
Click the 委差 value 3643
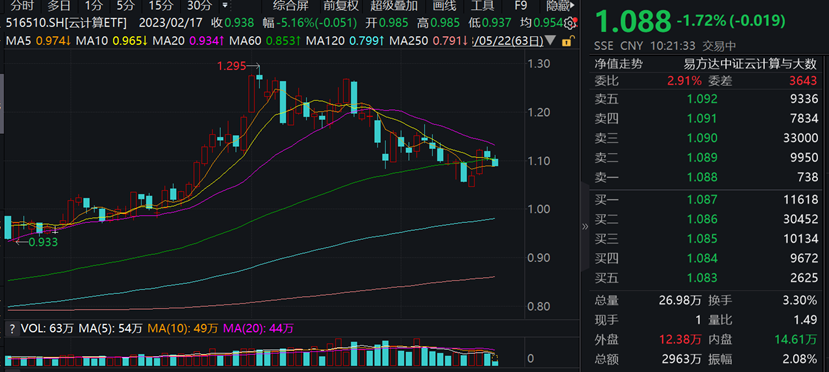point(803,81)
